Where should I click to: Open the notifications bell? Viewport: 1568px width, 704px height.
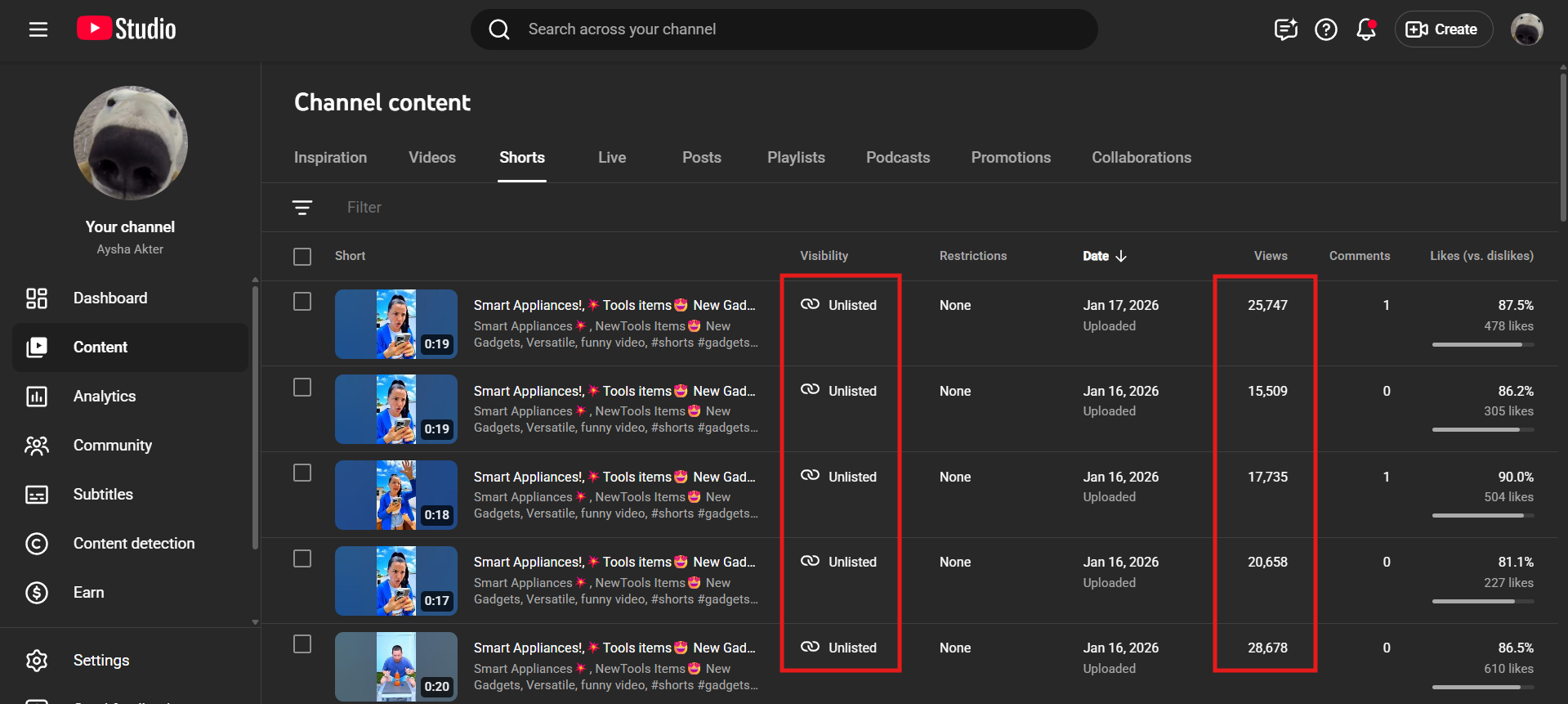click(x=1365, y=29)
